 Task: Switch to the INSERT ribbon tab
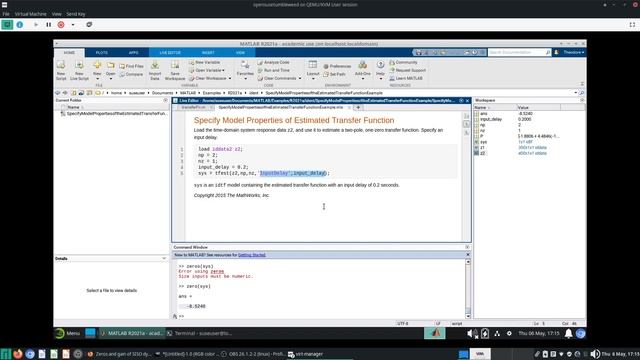208,53
